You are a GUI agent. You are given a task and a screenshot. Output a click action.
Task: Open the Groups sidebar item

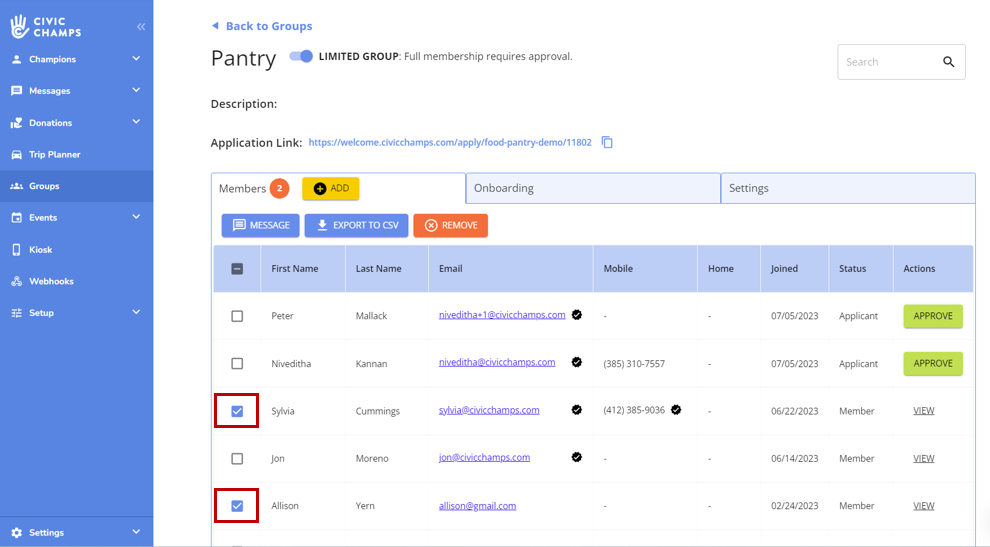click(44, 186)
